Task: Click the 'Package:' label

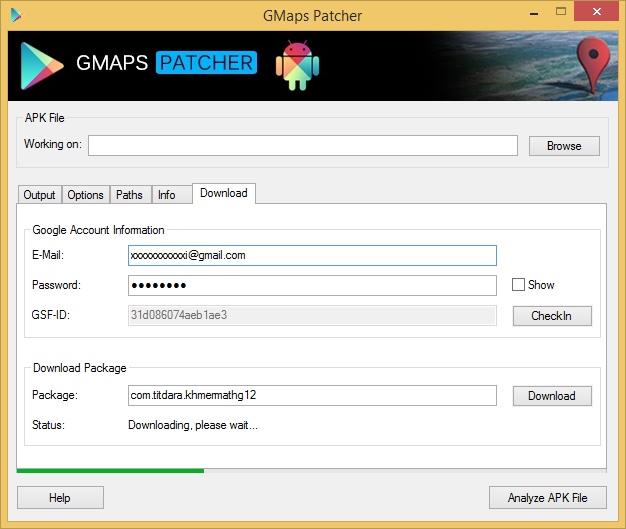Action: [55, 395]
